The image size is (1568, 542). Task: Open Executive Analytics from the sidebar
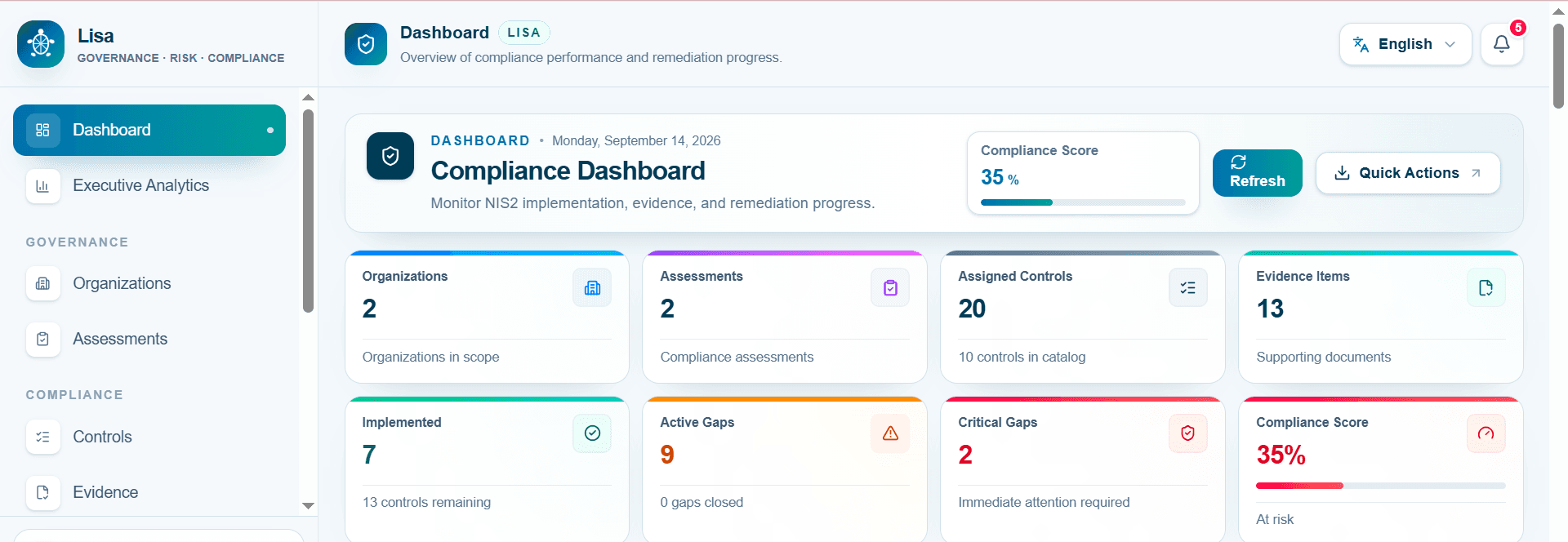[149, 185]
